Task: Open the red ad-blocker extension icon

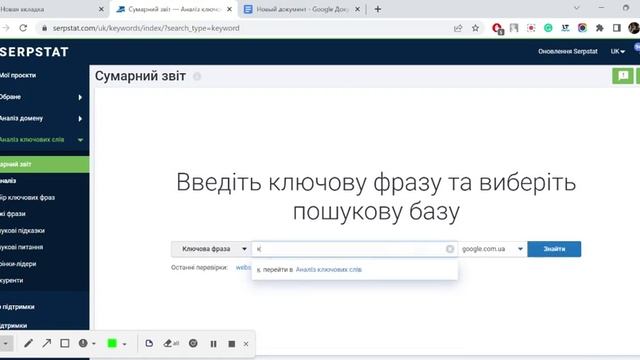Action: 497,28
